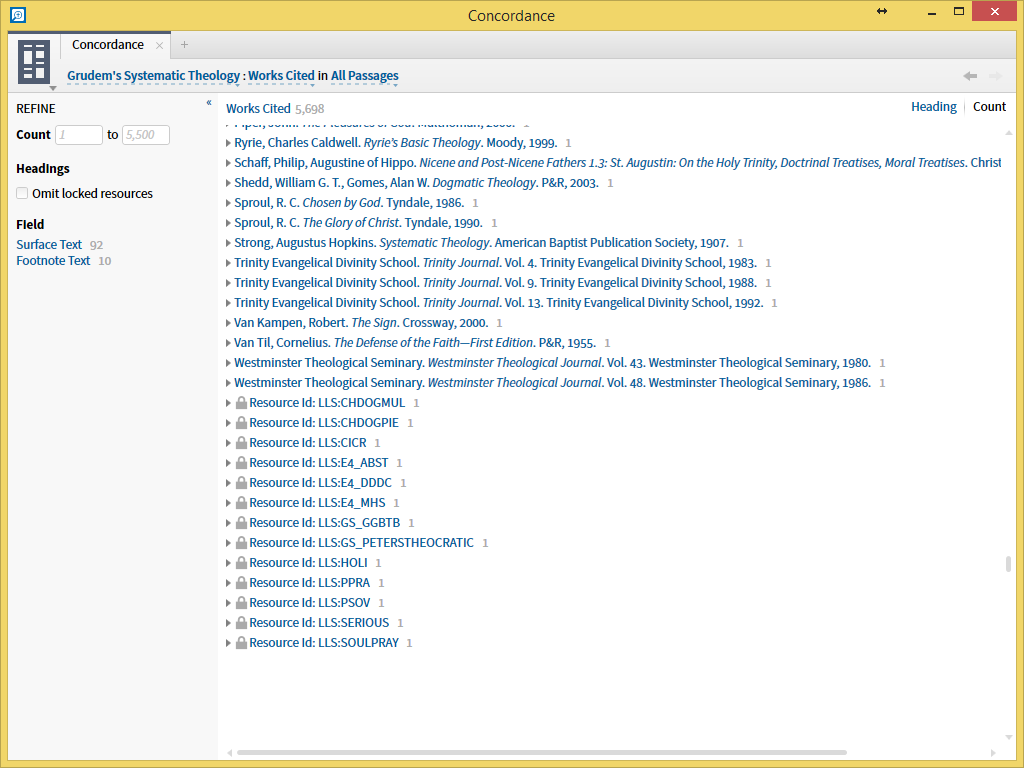Click the lock icon beside LLS:E4_MHS

pyautogui.click(x=241, y=503)
